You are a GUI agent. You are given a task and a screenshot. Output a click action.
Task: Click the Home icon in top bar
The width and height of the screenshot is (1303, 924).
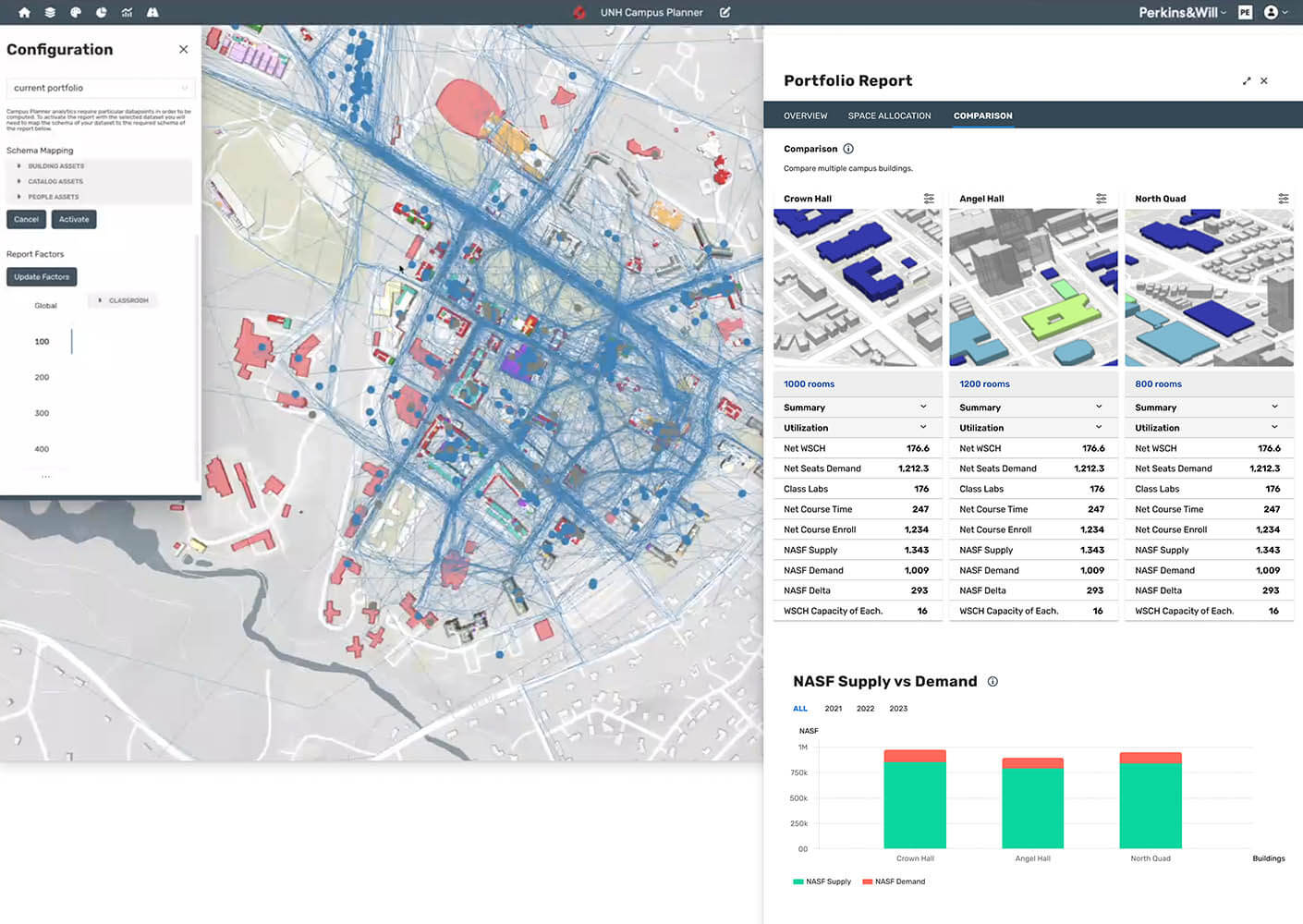(x=24, y=12)
